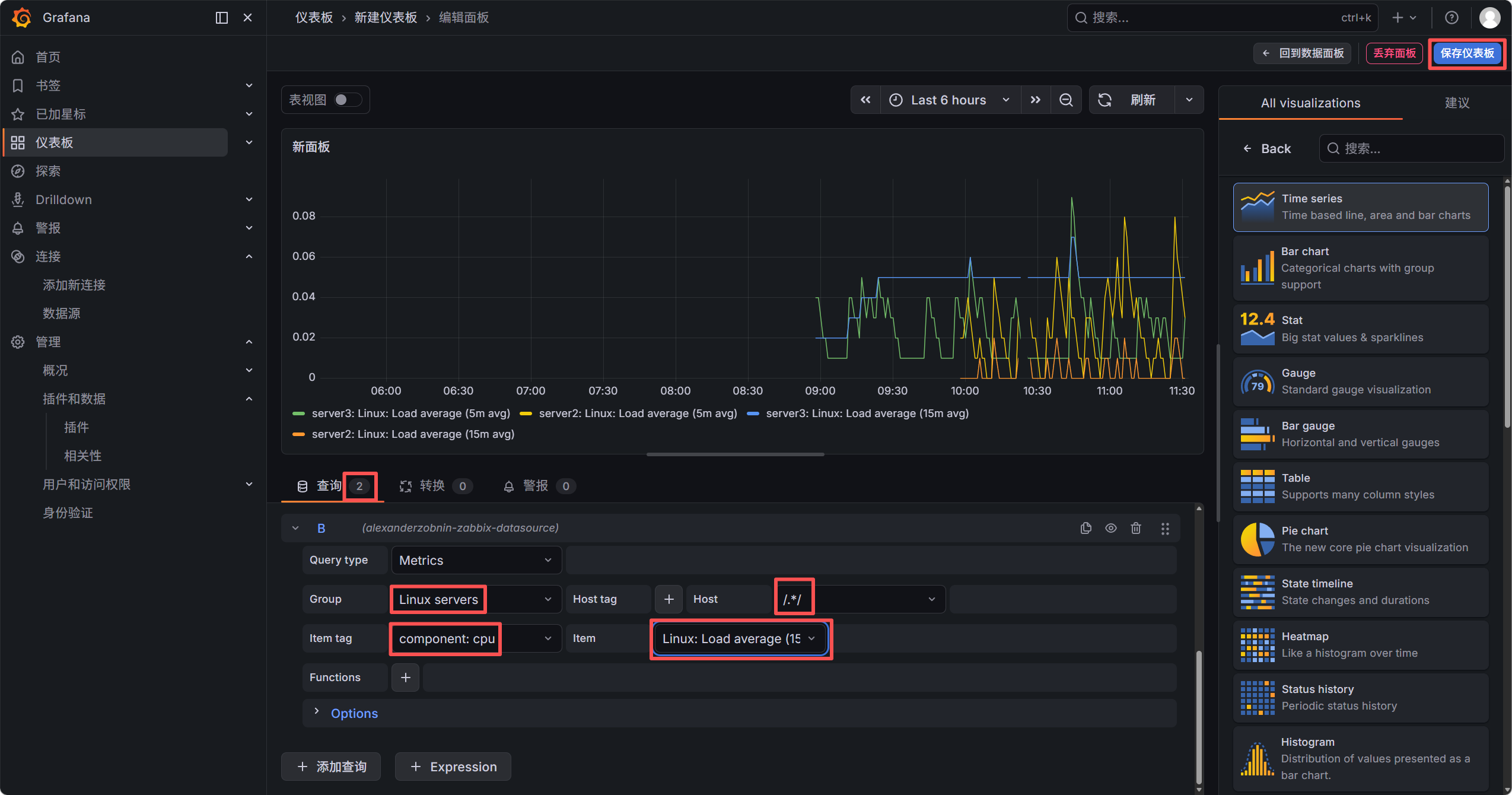Screen dimensions: 1512x795
Task: Select the Bar chart visualization icon
Action: click(x=1257, y=268)
